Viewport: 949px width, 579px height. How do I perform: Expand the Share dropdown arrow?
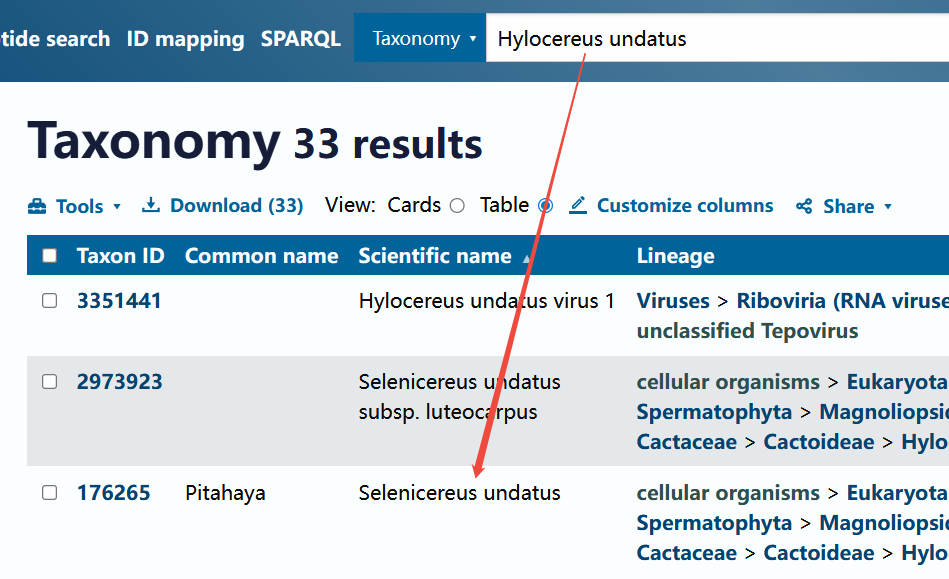[888, 206]
